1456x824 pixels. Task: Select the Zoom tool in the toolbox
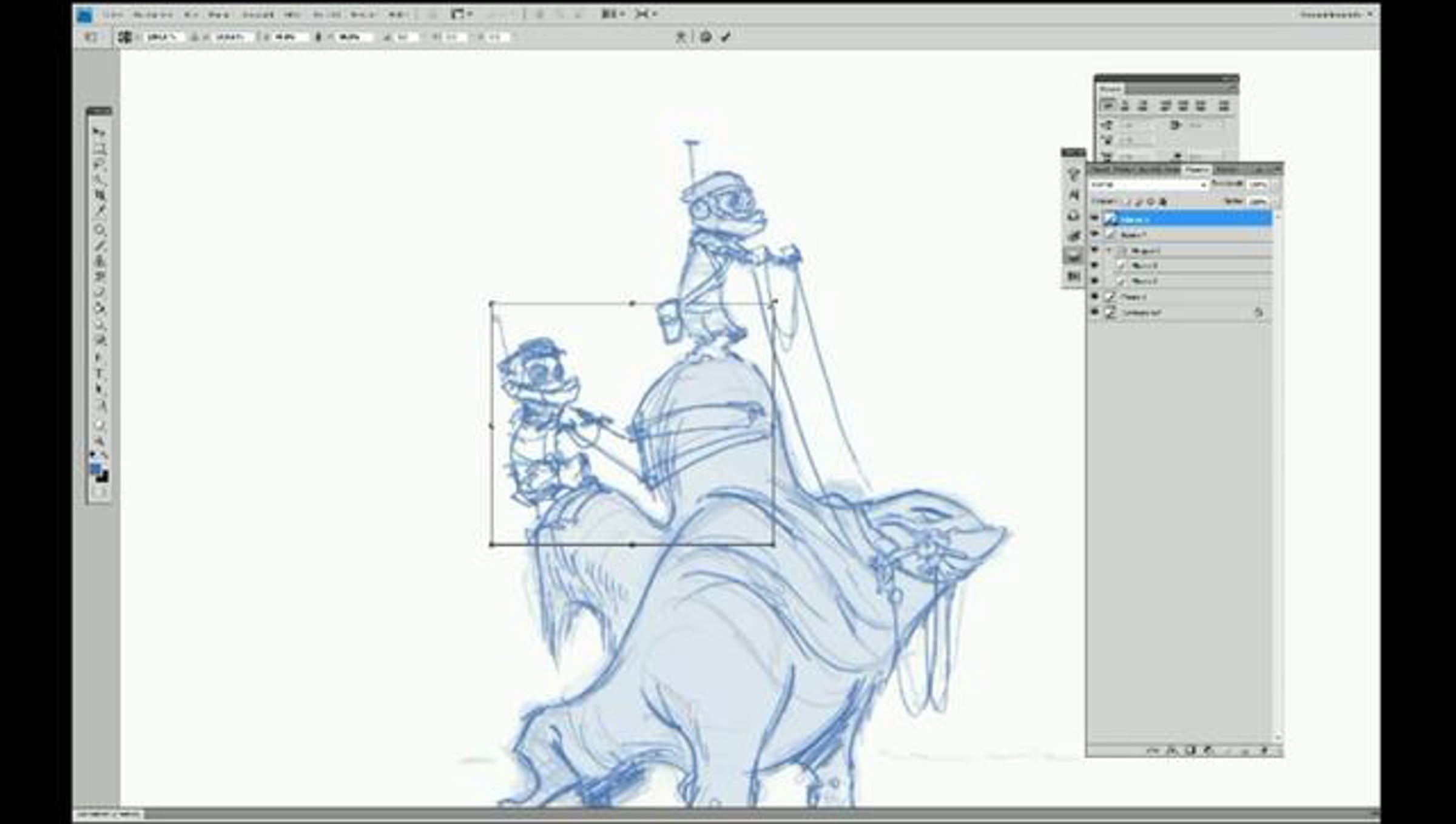pyautogui.click(x=99, y=441)
